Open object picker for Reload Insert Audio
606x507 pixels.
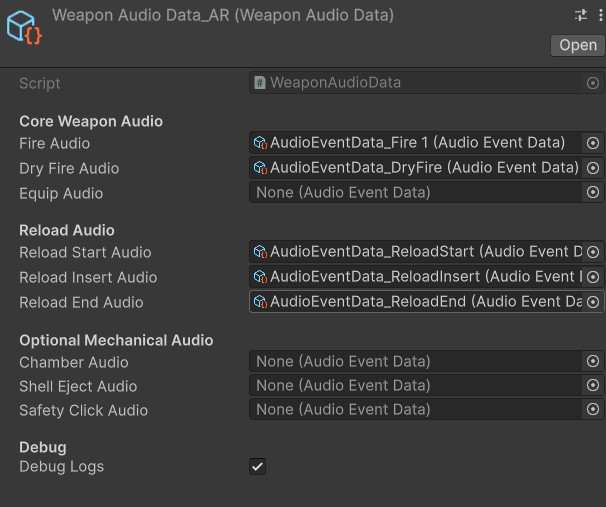coord(592,277)
